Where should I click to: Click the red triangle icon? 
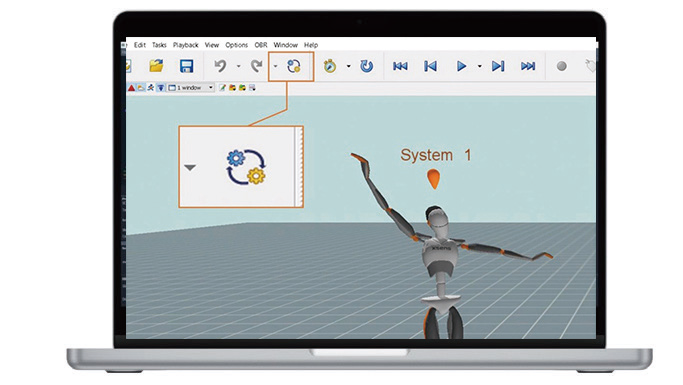pyautogui.click(x=131, y=88)
